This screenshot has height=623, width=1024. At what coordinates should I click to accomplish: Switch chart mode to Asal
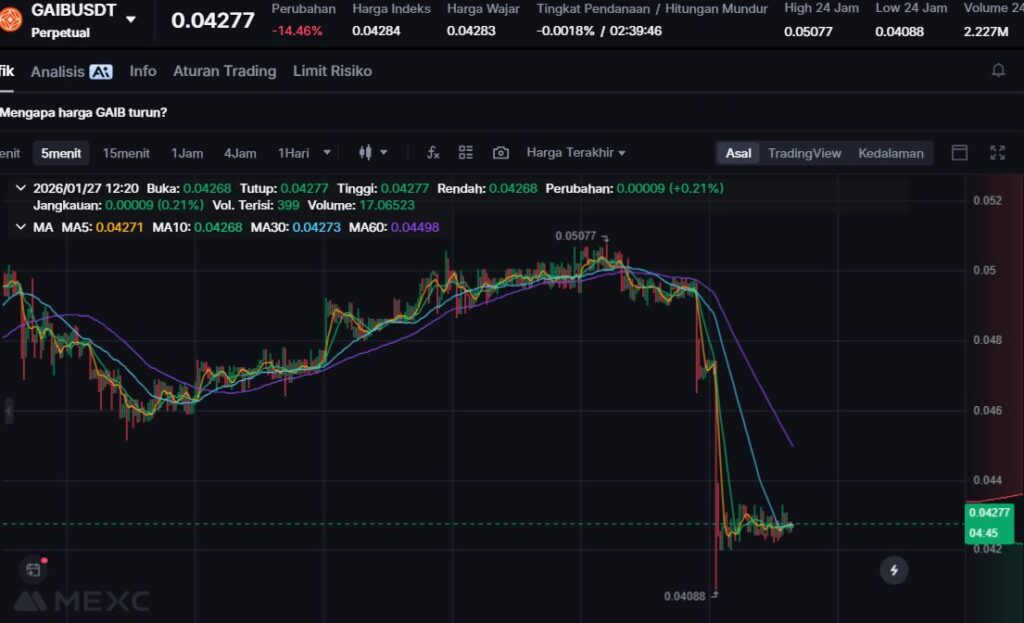tap(738, 153)
